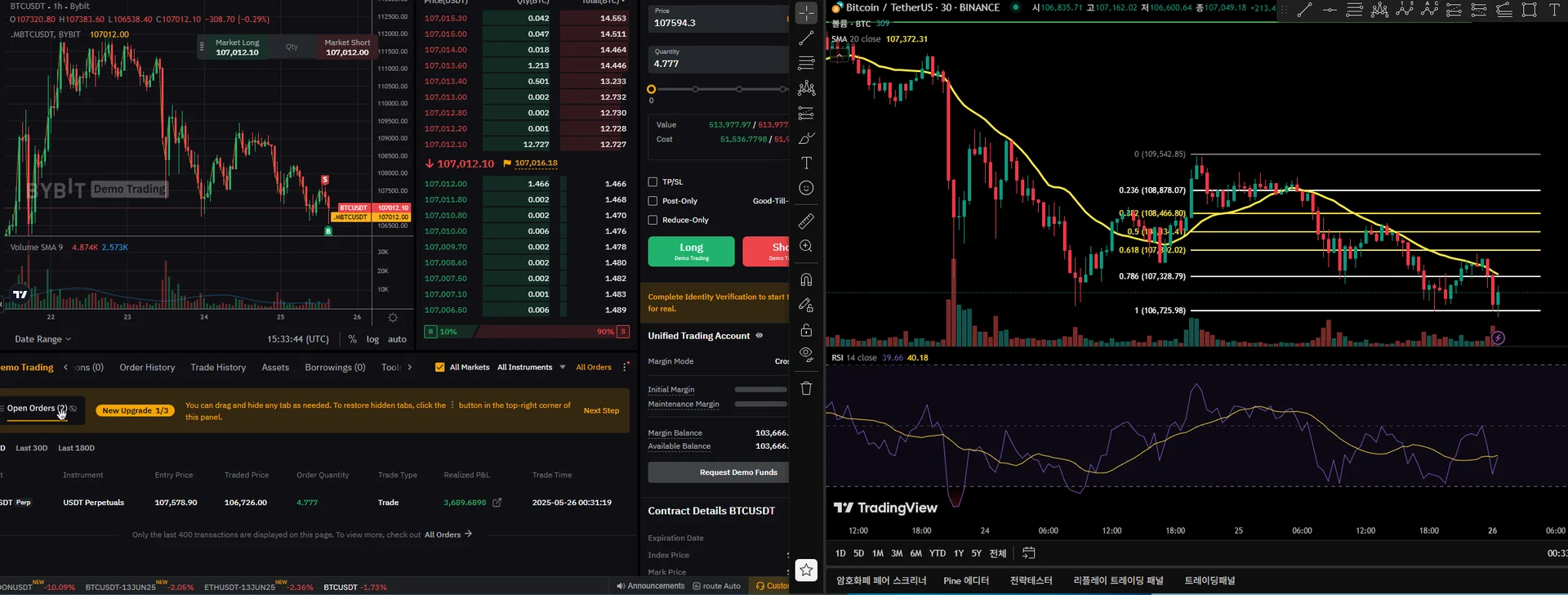The width and height of the screenshot is (1568, 595).
Task: Pick the text tool in favorites toolbar
Action: (x=1554, y=10)
